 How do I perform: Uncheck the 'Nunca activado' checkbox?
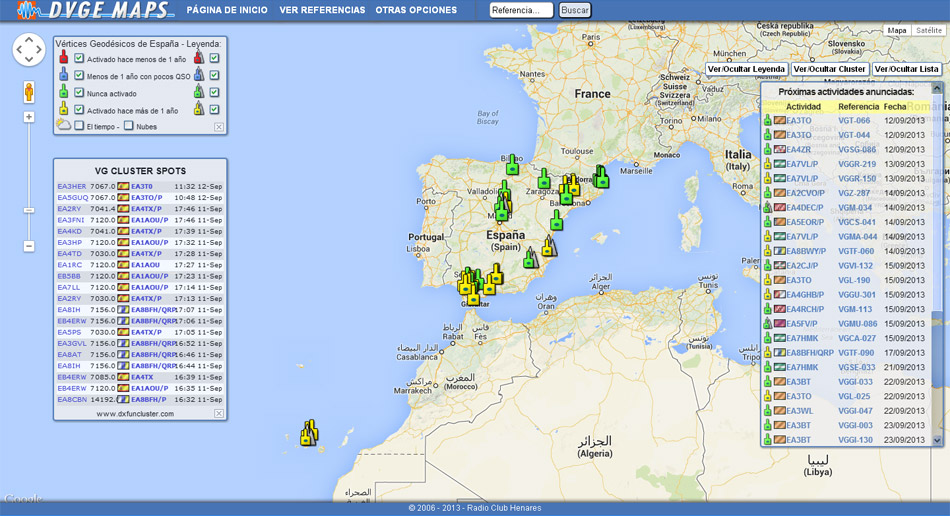pos(79,93)
